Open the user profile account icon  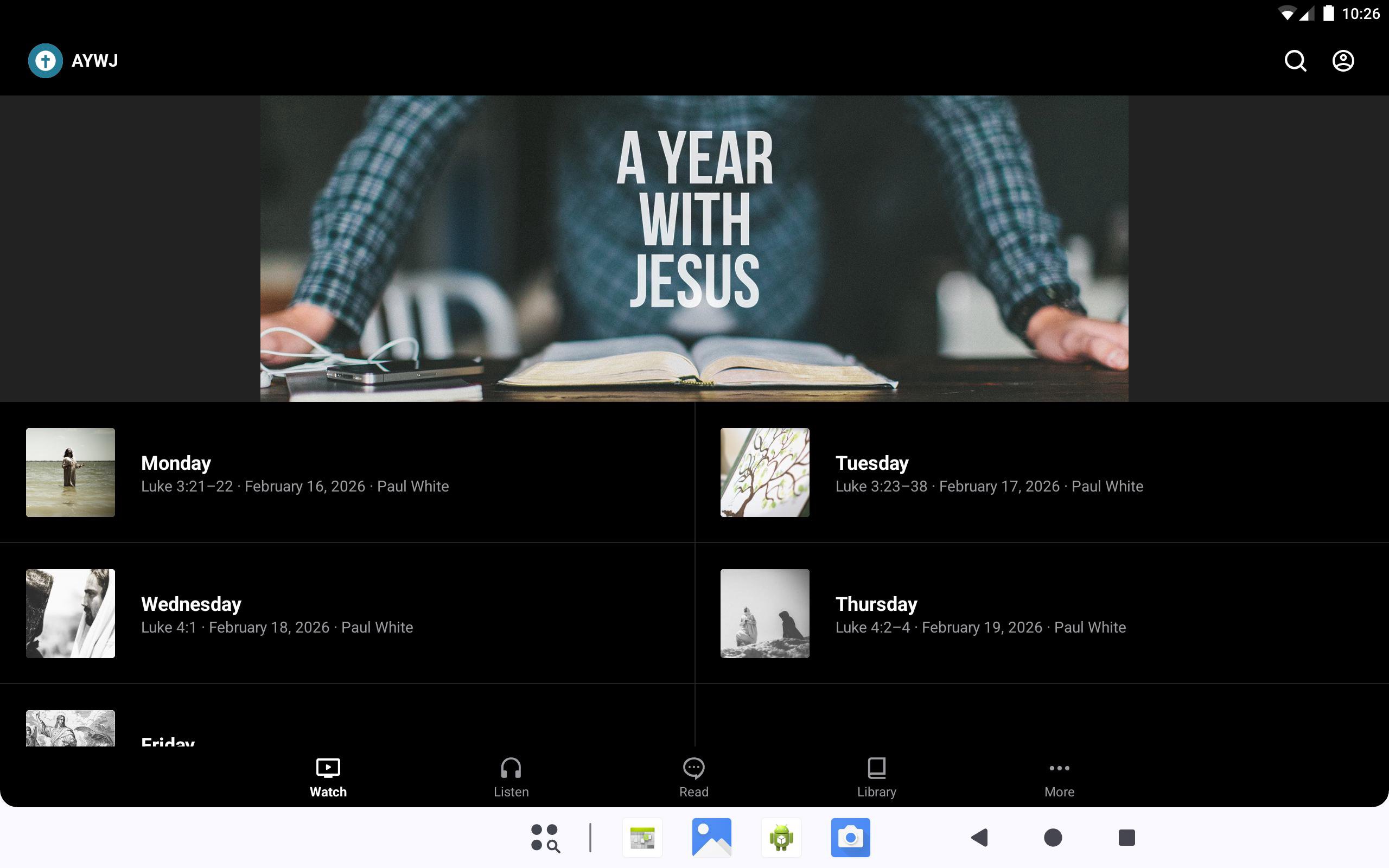point(1342,61)
